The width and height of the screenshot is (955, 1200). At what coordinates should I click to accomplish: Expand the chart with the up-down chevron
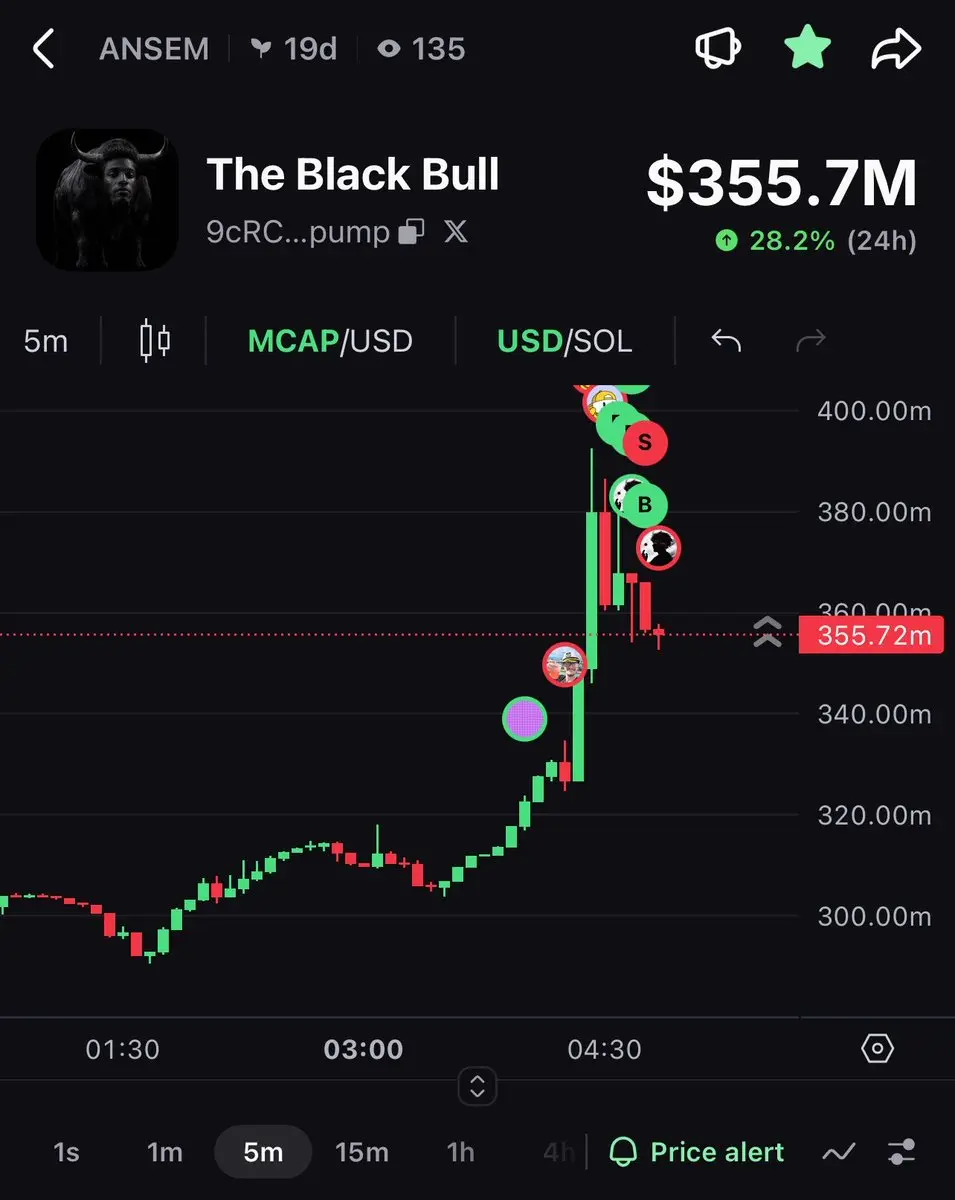point(477,1086)
